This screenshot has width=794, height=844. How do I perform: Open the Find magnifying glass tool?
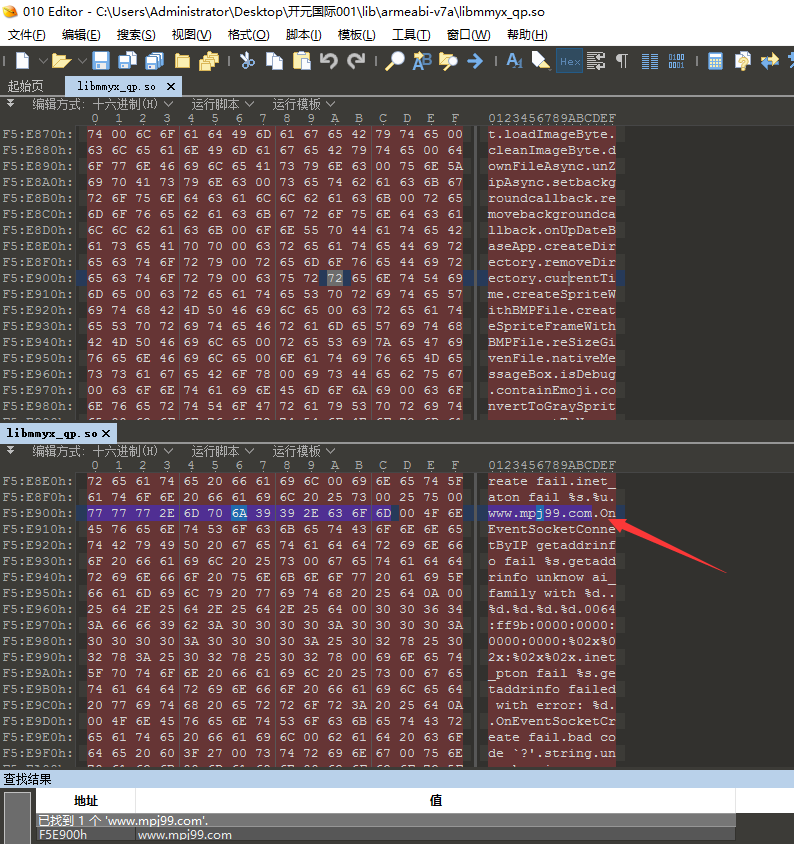pyautogui.click(x=395, y=61)
